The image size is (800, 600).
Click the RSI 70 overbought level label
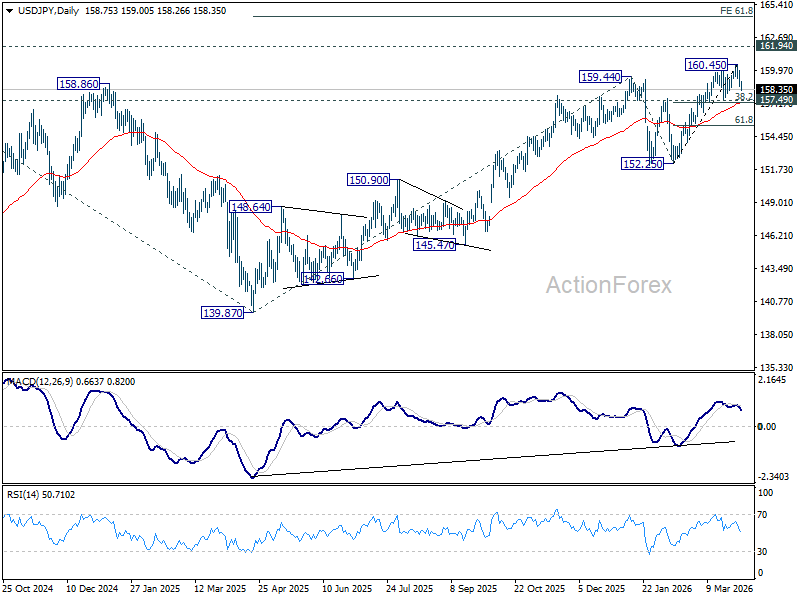coord(762,515)
